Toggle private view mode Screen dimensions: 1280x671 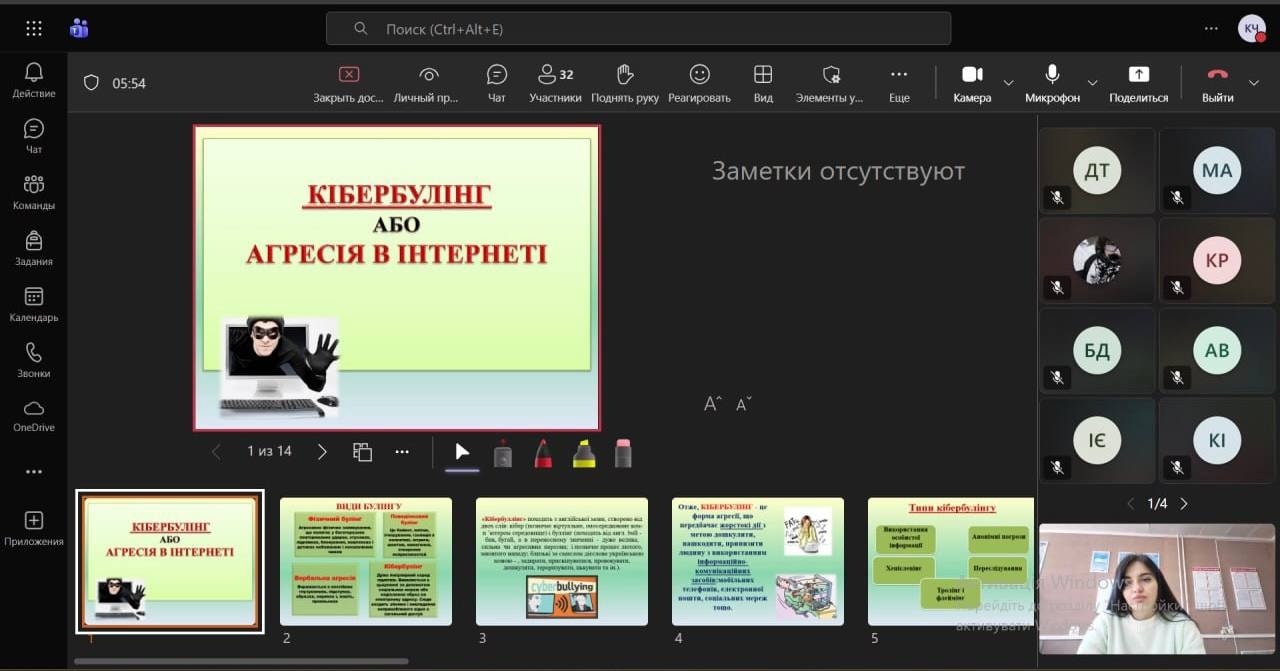[x=428, y=75]
